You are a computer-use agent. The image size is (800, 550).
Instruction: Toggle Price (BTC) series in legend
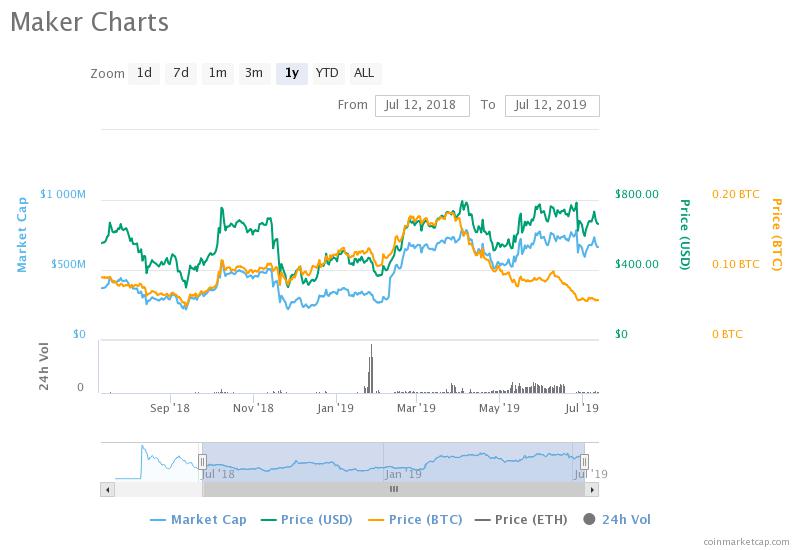[418, 519]
